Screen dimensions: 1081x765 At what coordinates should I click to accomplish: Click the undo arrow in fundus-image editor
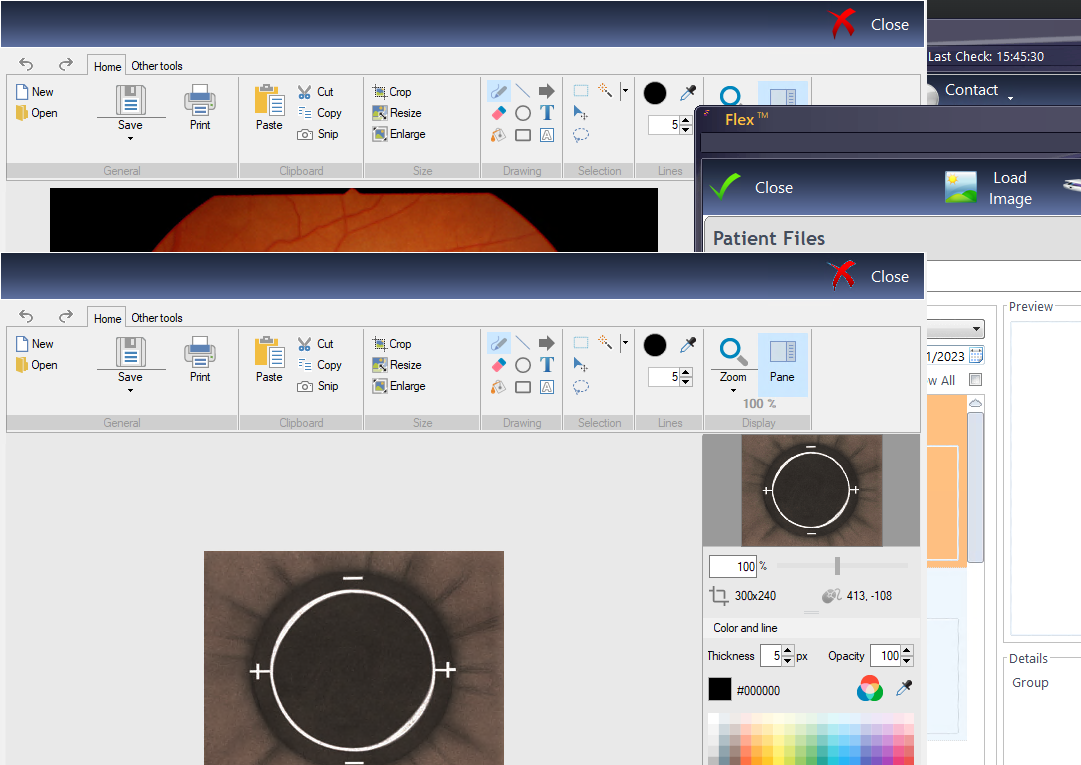click(26, 64)
